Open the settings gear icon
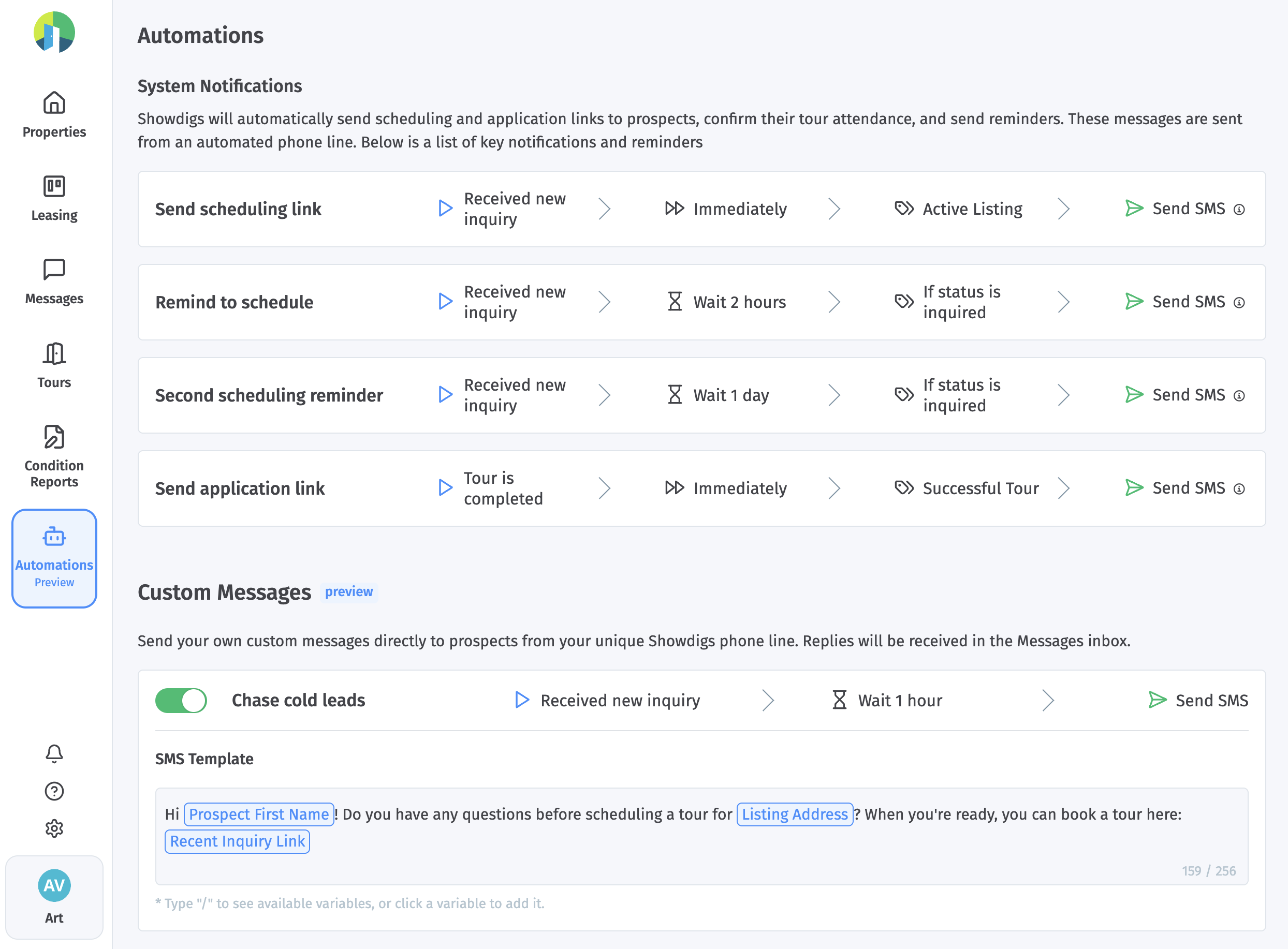The image size is (1288, 949). (54, 828)
